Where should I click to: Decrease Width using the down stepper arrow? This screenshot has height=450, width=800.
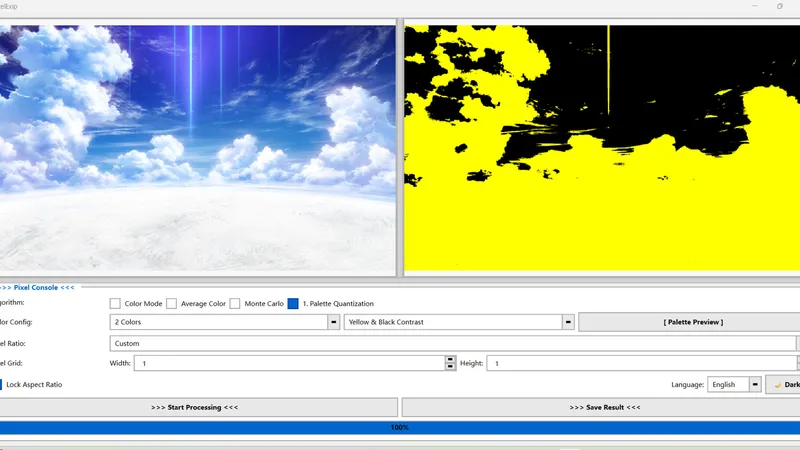coord(450,367)
